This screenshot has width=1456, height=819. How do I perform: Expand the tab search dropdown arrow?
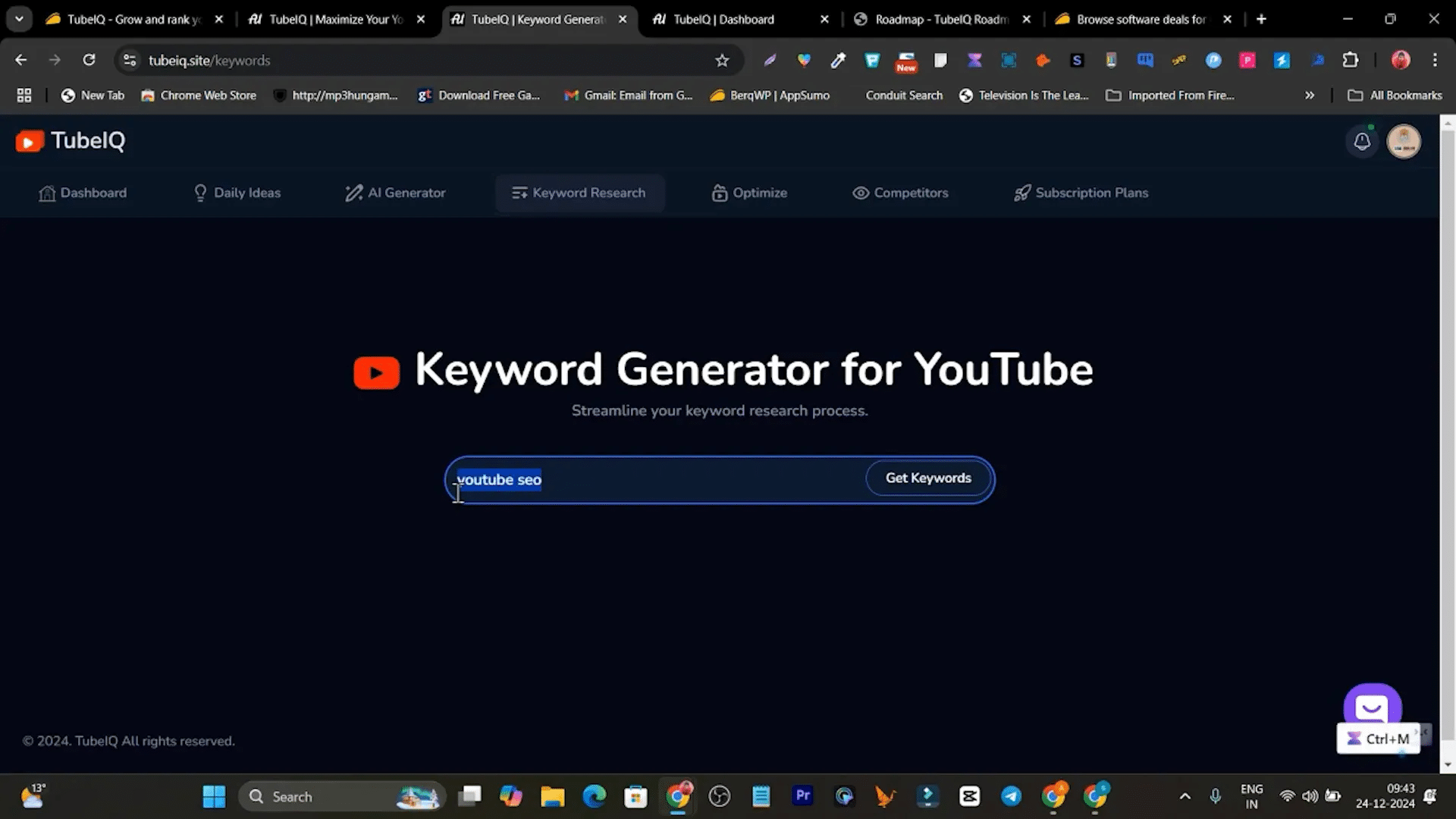tap(19, 19)
